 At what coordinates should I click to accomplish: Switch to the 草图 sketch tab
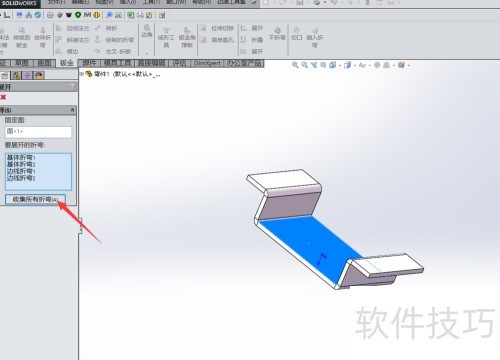click(x=22, y=63)
